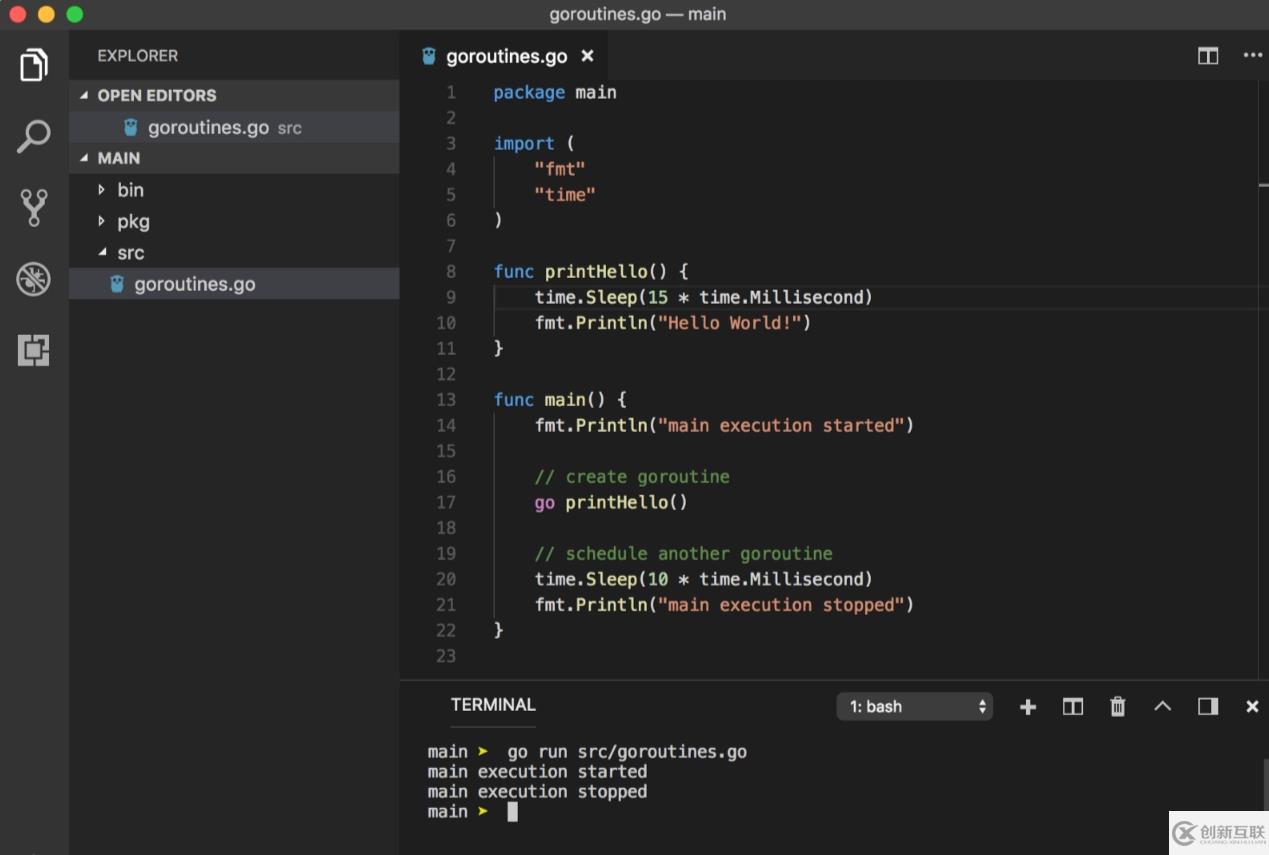
Task: Place cursor on "package main" line
Action: click(555, 92)
